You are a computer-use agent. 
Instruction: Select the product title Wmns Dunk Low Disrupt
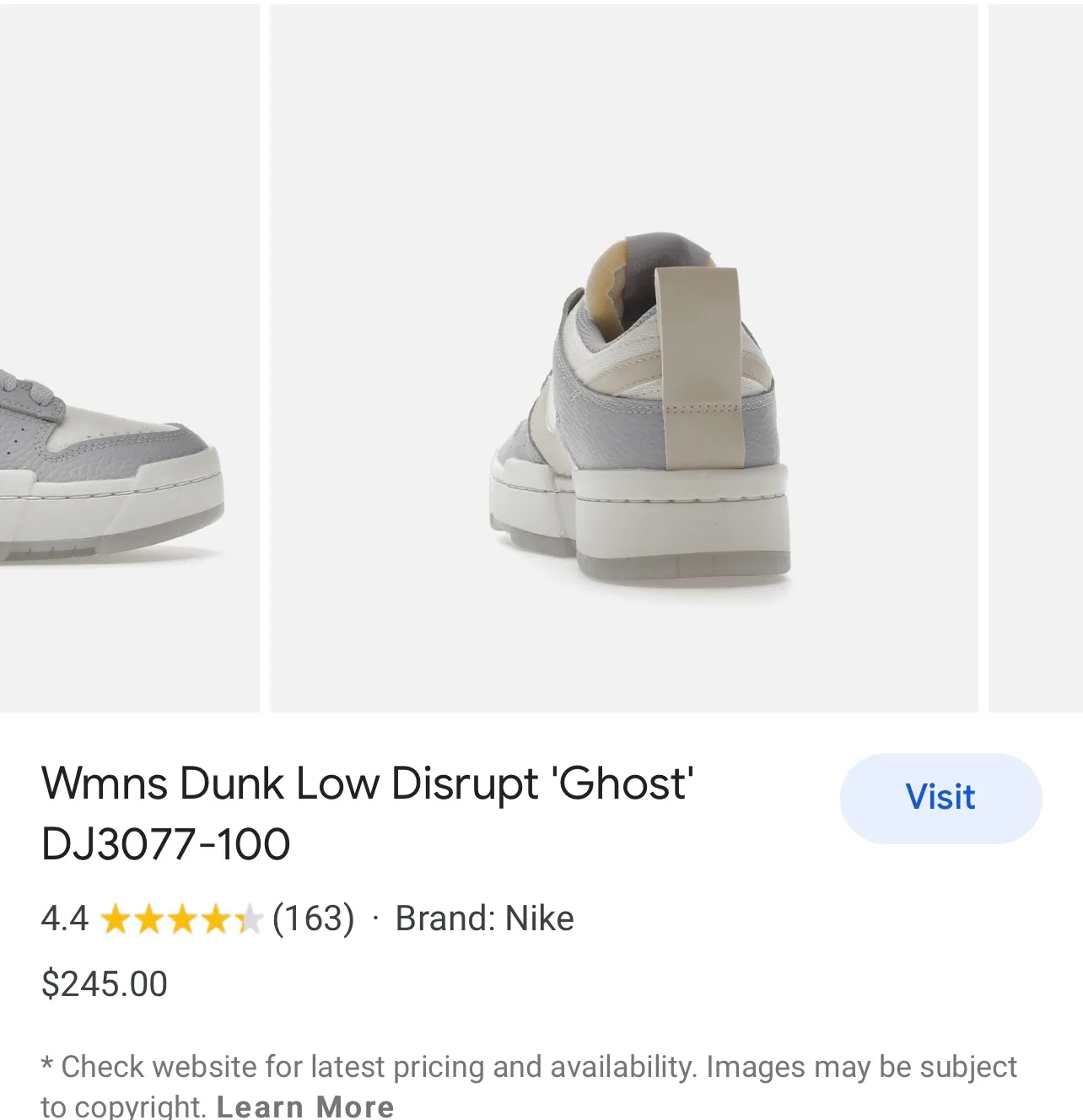(369, 783)
